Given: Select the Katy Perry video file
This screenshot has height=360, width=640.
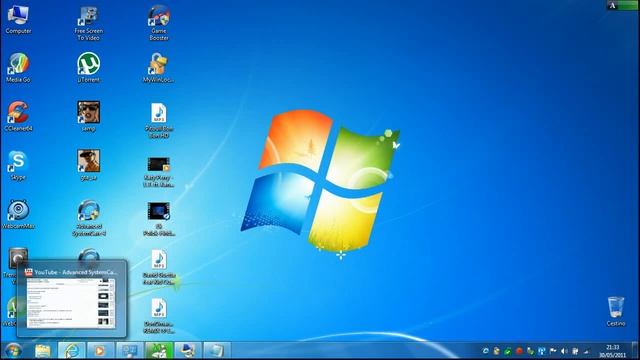Looking at the screenshot, I should pyautogui.click(x=159, y=172).
